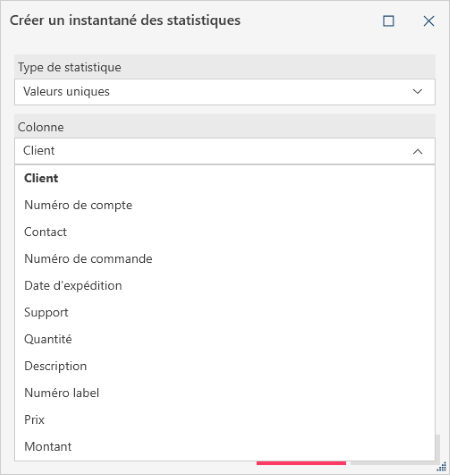
Task: Collapse the Colonne dropdown list
Action: coord(225,151)
